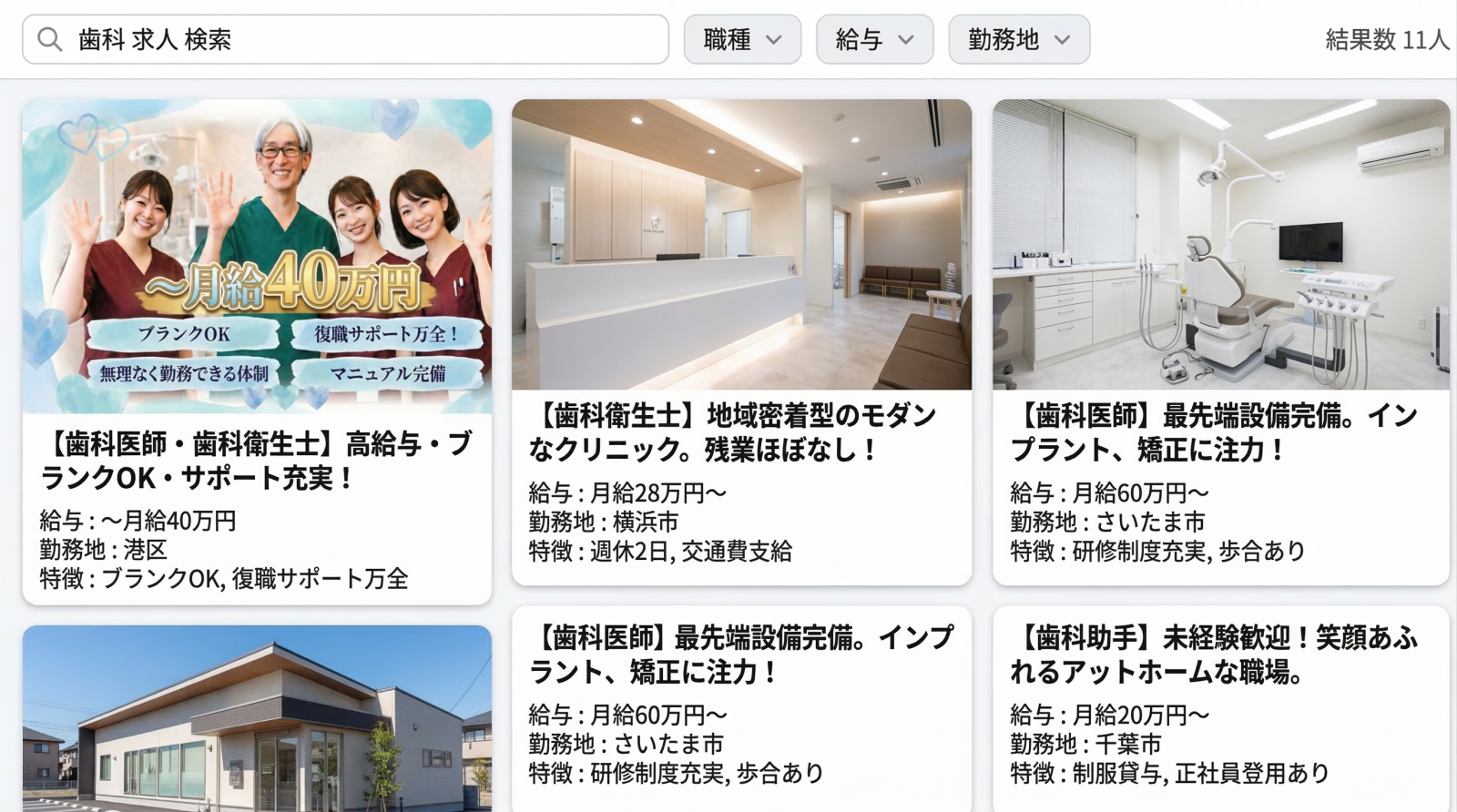The image size is (1457, 812).
Task: Click the magnifying glass search icon
Action: tap(49, 40)
